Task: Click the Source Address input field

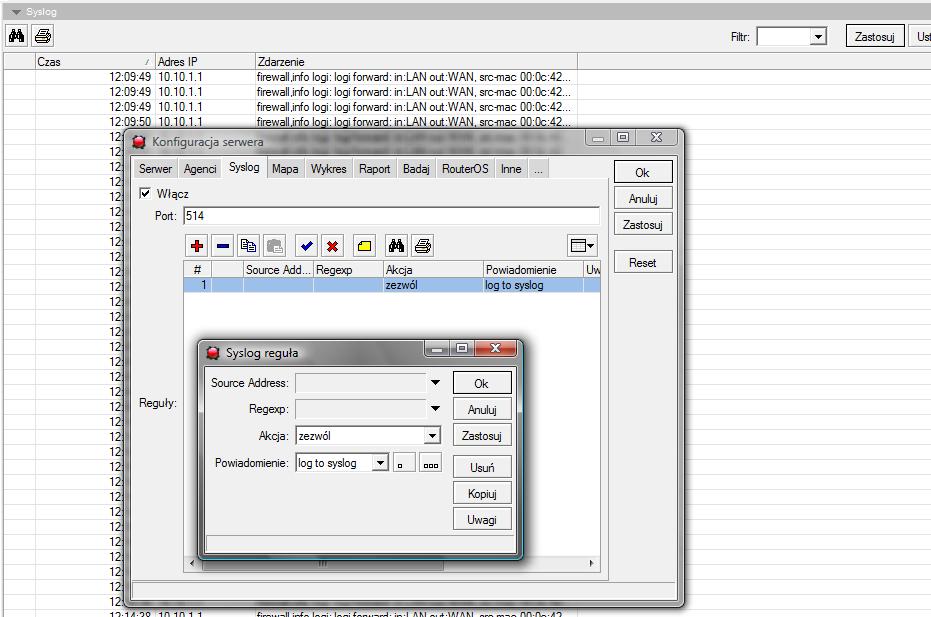Action: click(361, 383)
